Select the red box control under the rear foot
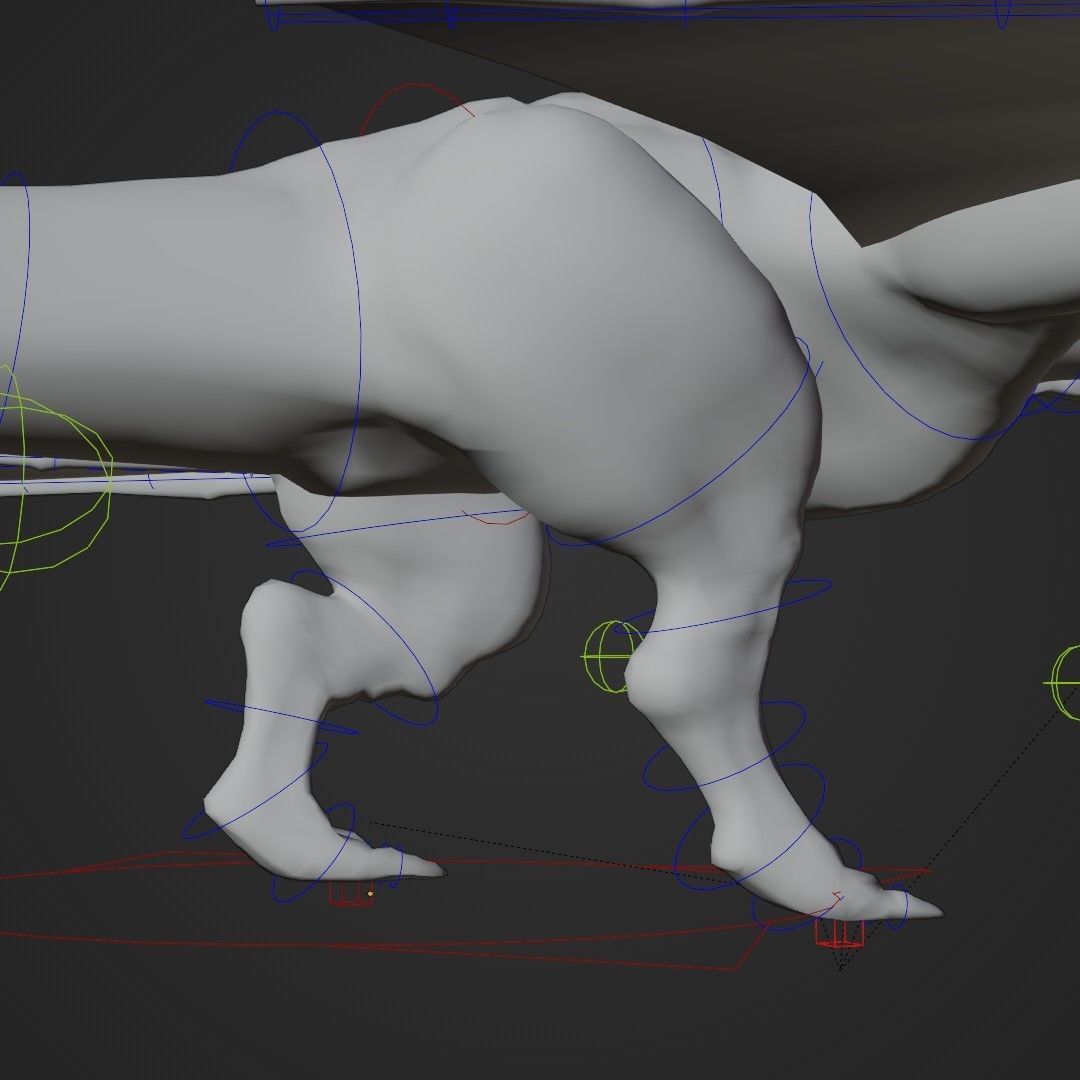The image size is (1080, 1080). tap(350, 894)
